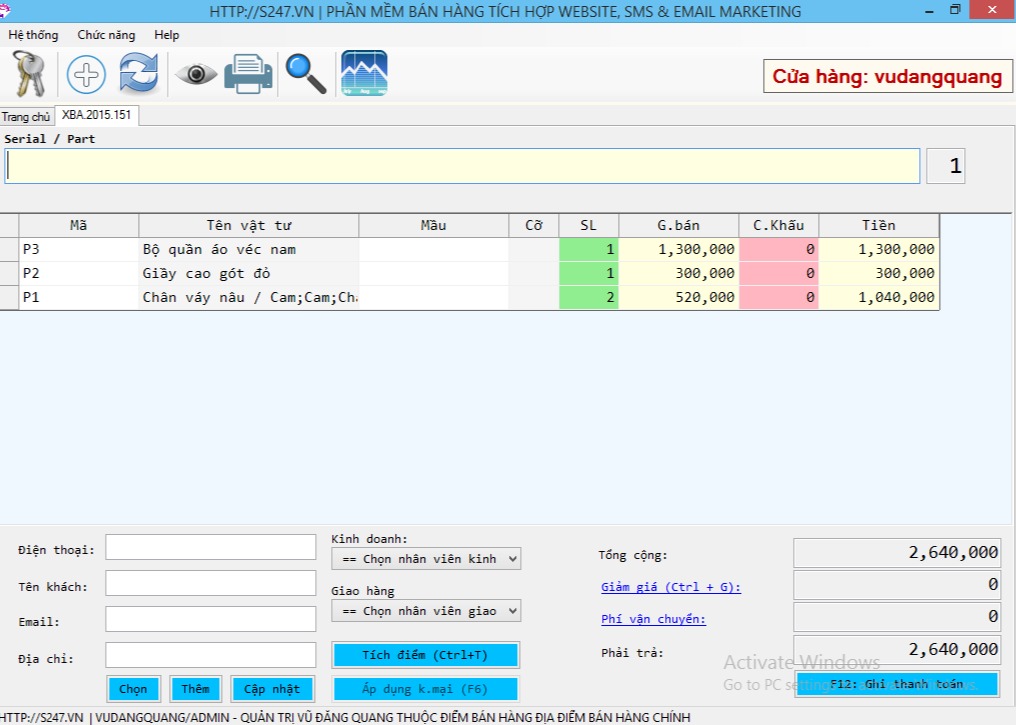Viewport: 1016px width, 725px height.
Task: Click the quantity cell of row P3
Action: click(588, 249)
